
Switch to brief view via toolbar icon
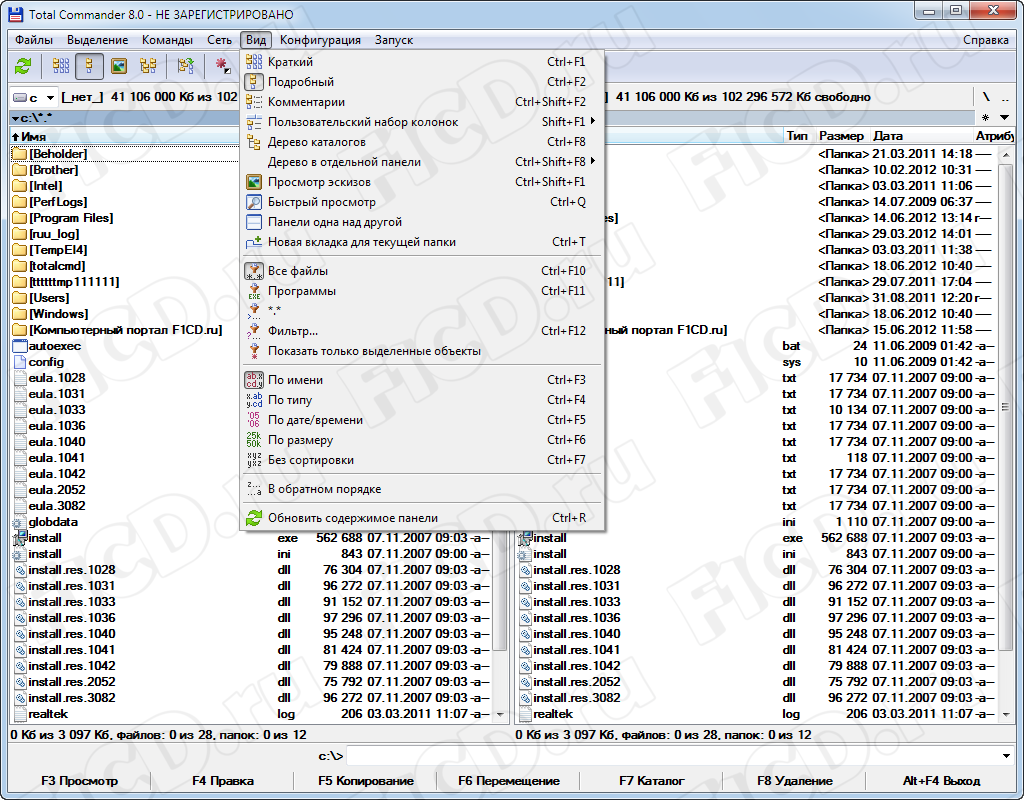(61, 66)
